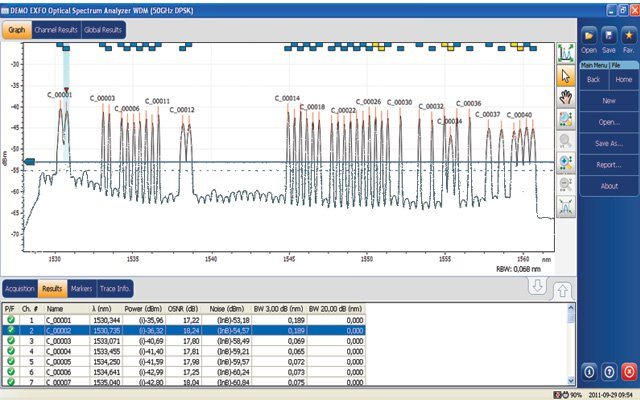Open the Trace Info. tab
This screenshot has height=400, width=640.
coord(119,289)
